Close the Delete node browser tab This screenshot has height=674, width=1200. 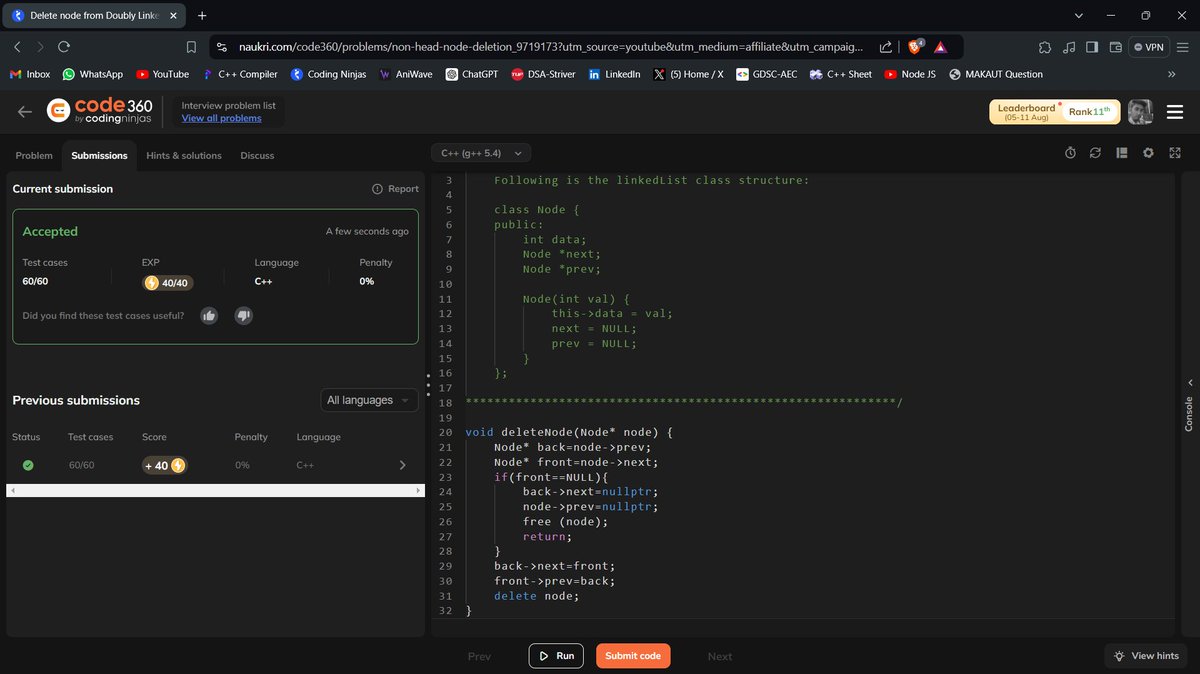(173, 16)
